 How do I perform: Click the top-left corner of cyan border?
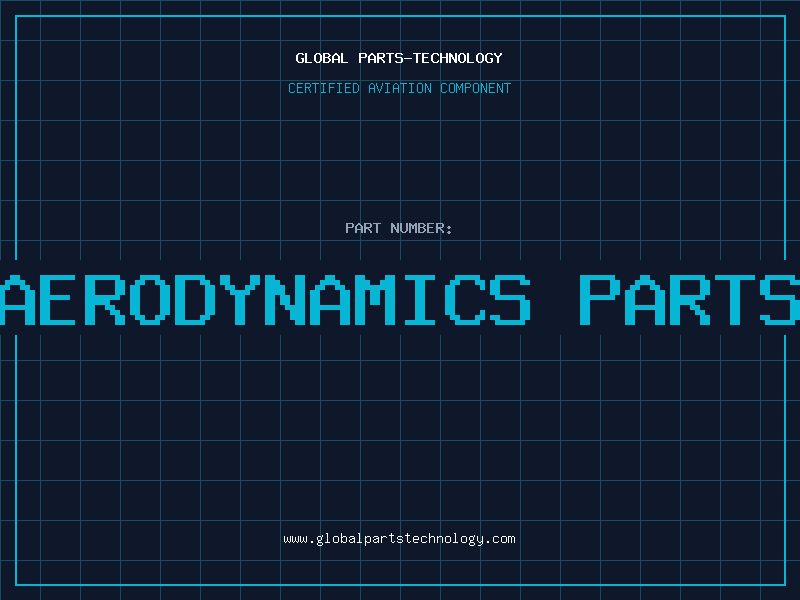pyautogui.click(x=16, y=16)
